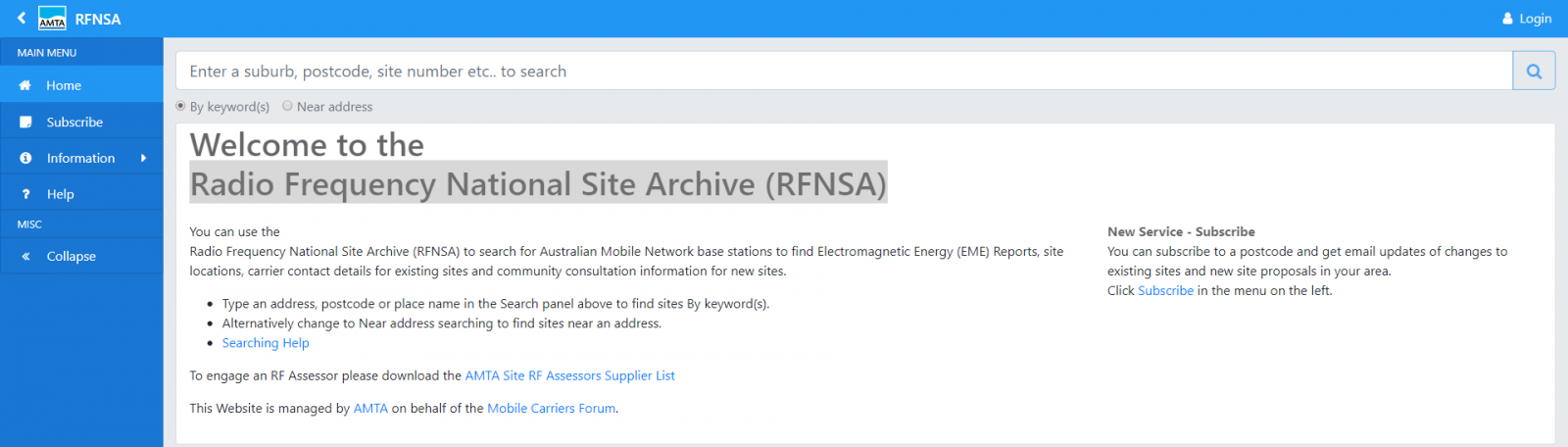
Task: Expand the Information submenu arrow
Action: point(144,158)
